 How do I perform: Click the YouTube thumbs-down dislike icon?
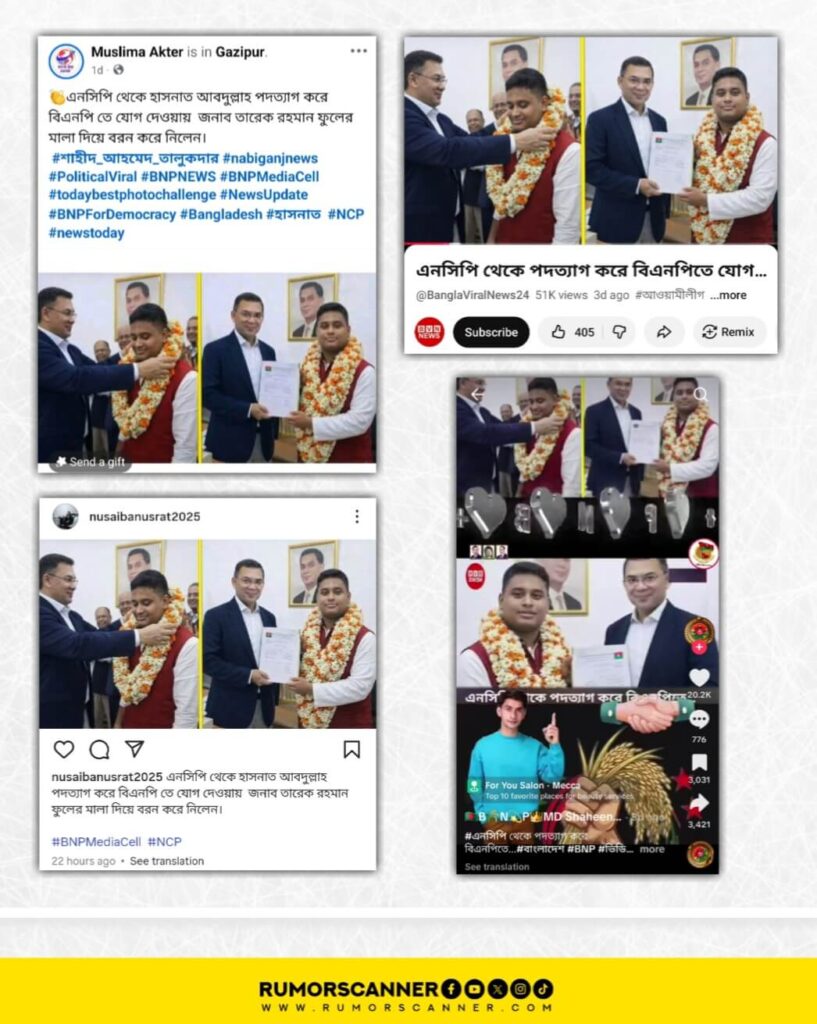619,332
